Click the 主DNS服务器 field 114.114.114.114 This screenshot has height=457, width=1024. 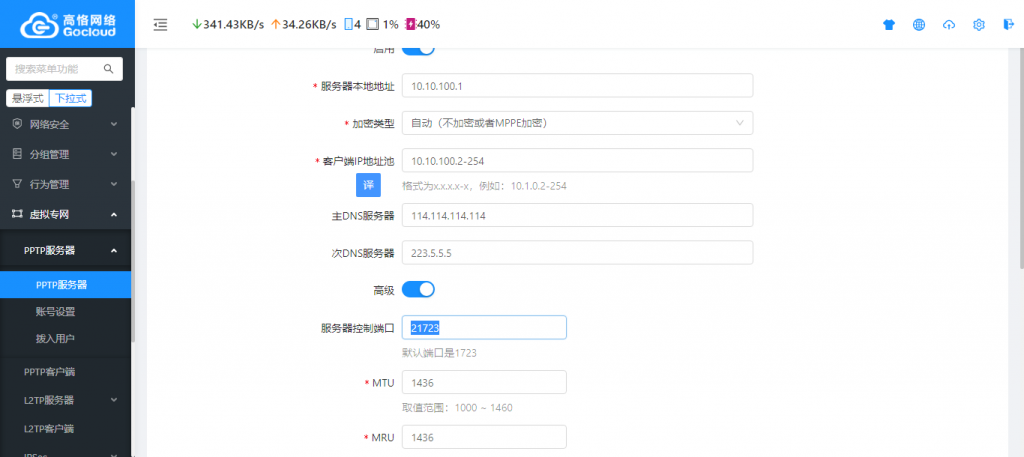pyautogui.click(x=577, y=215)
